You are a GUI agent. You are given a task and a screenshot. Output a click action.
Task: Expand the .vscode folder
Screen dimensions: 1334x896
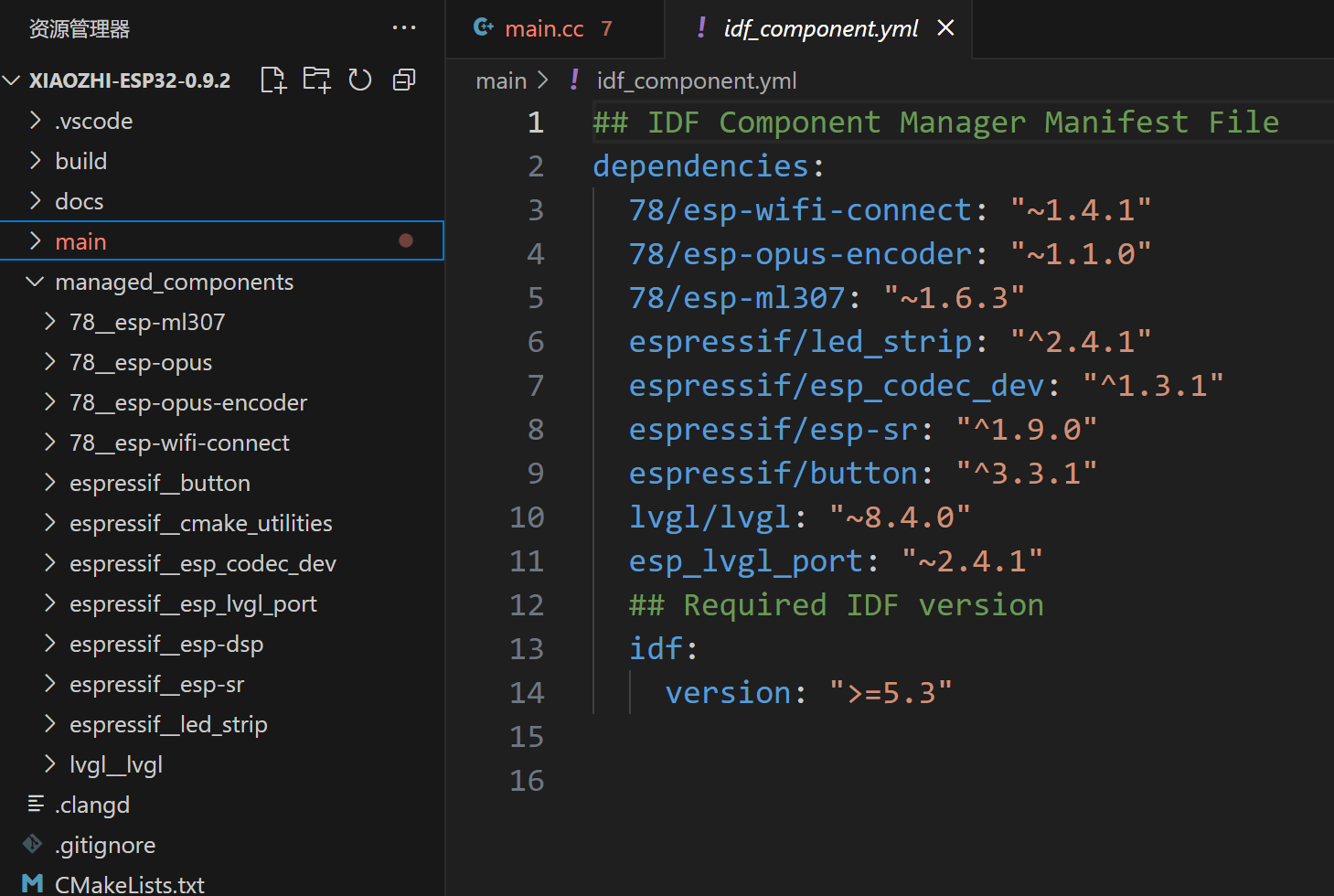36,120
